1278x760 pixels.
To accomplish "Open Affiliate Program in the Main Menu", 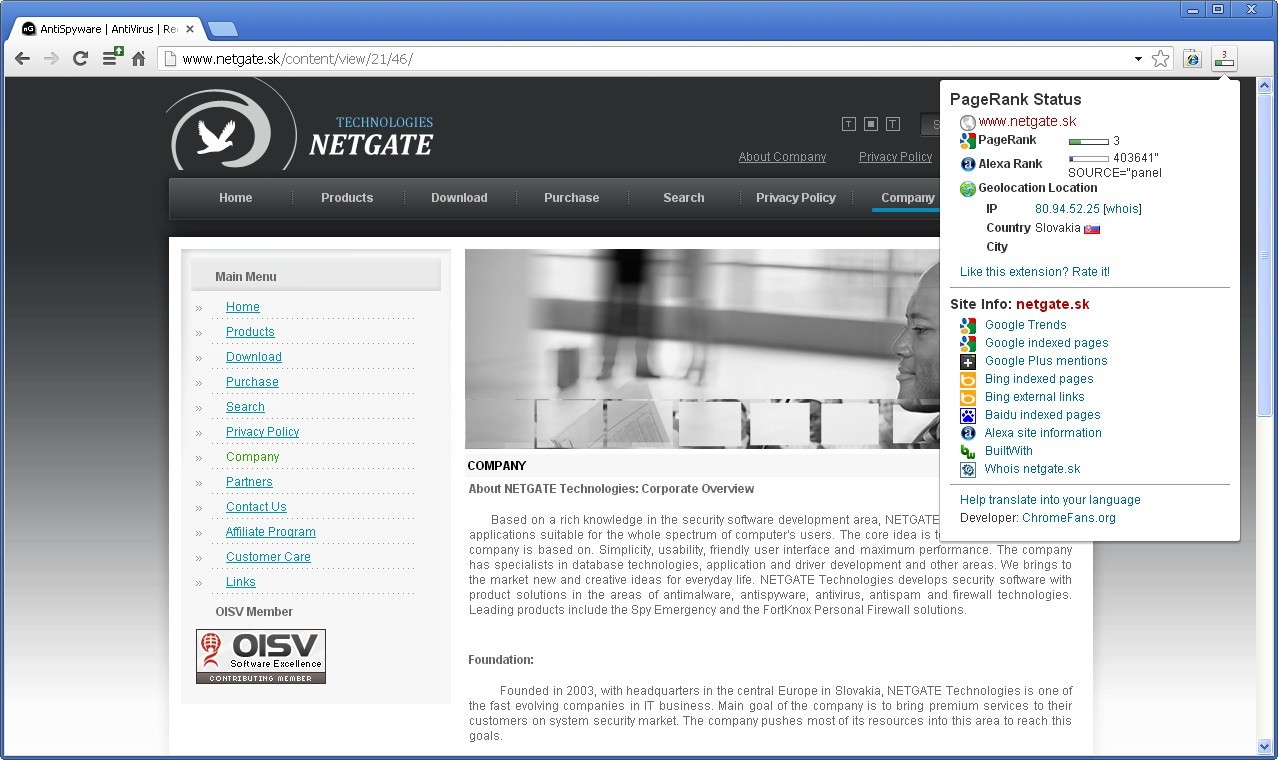I will pos(271,532).
